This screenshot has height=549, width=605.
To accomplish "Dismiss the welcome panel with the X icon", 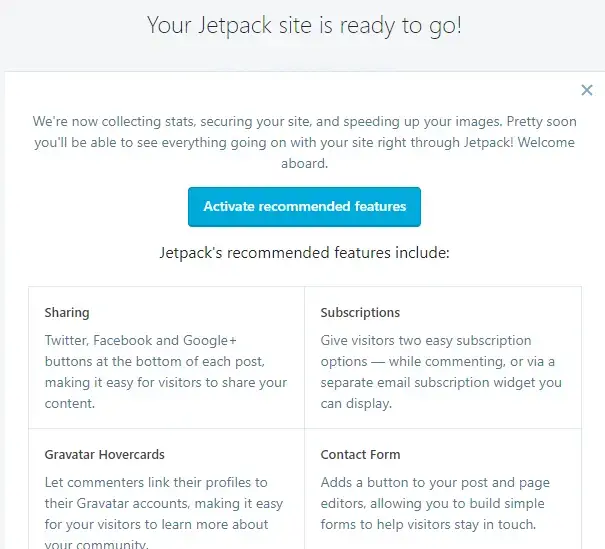I will [x=586, y=90].
